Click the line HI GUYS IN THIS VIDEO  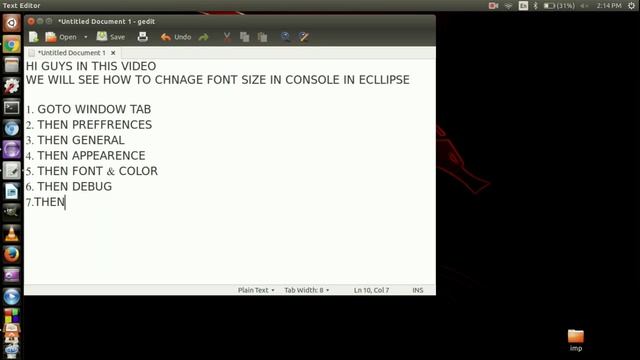91,67
